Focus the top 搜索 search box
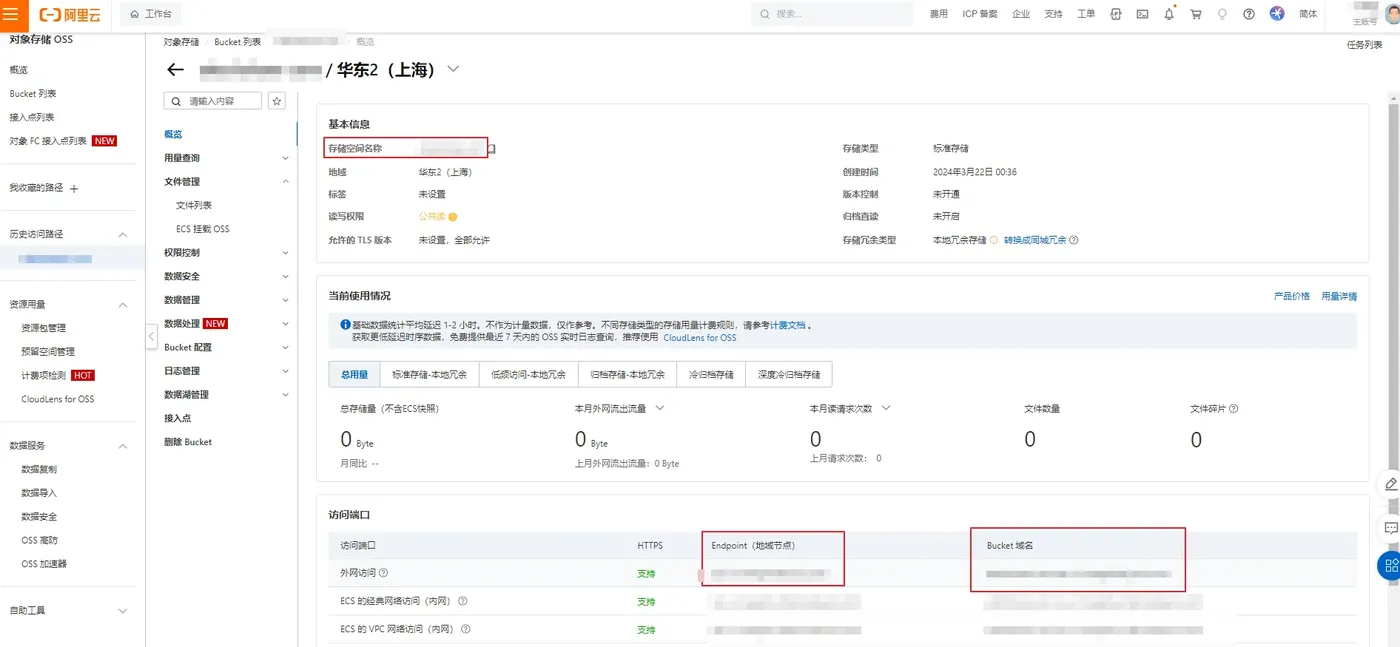Screen dimensions: 1400x647 pos(832,14)
